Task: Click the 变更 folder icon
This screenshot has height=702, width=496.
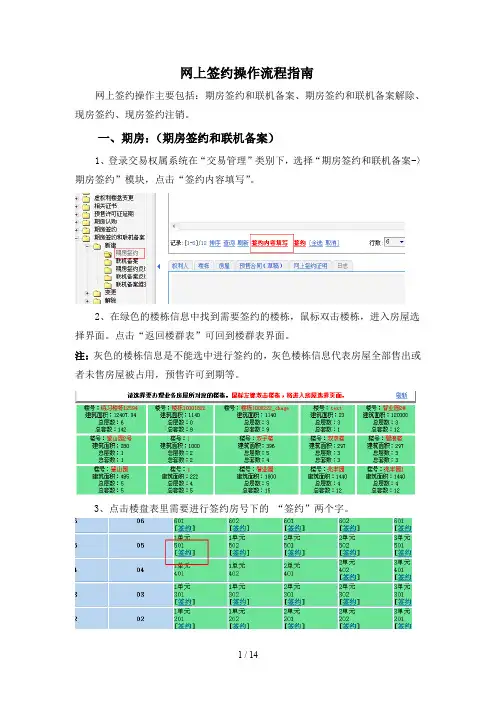Action: point(97,293)
